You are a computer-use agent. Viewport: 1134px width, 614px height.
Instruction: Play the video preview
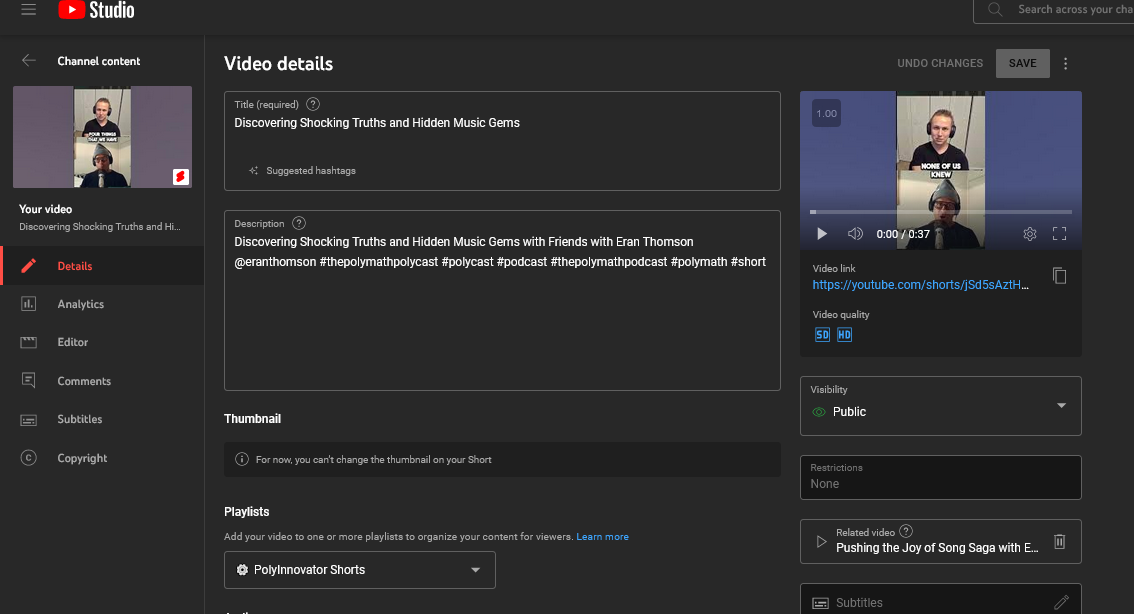(822, 234)
